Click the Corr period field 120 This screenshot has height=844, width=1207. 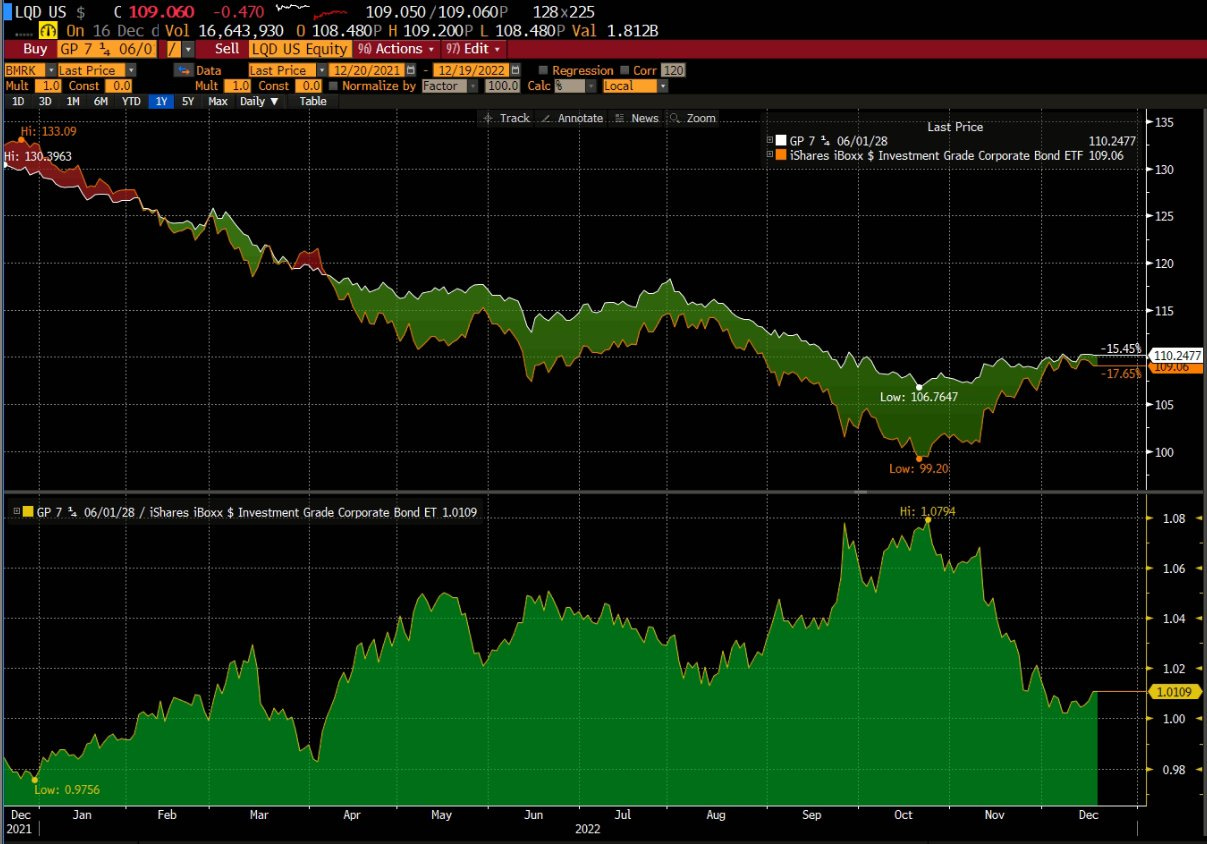(x=673, y=70)
